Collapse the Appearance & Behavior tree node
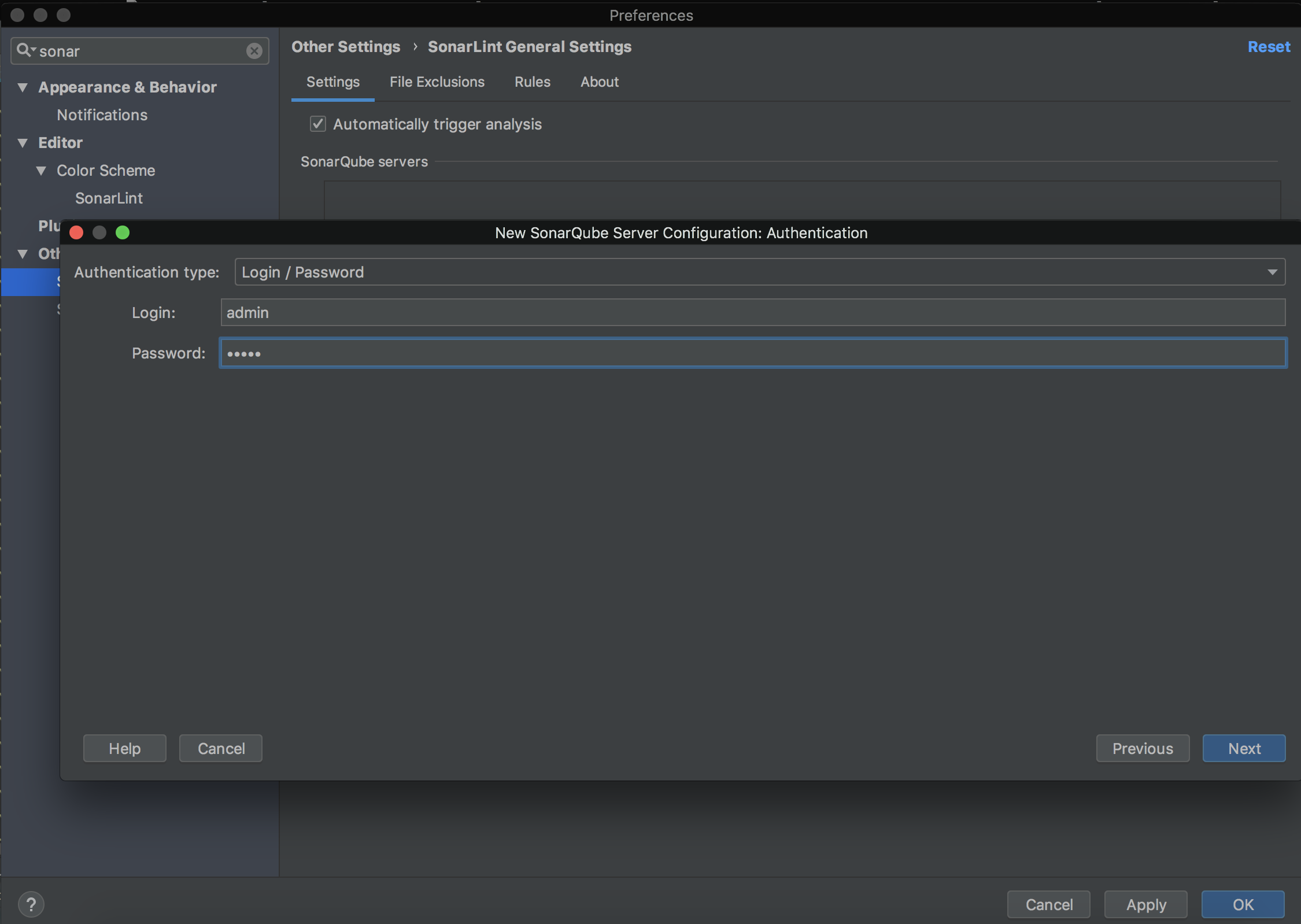This screenshot has width=1301, height=924. [x=23, y=87]
